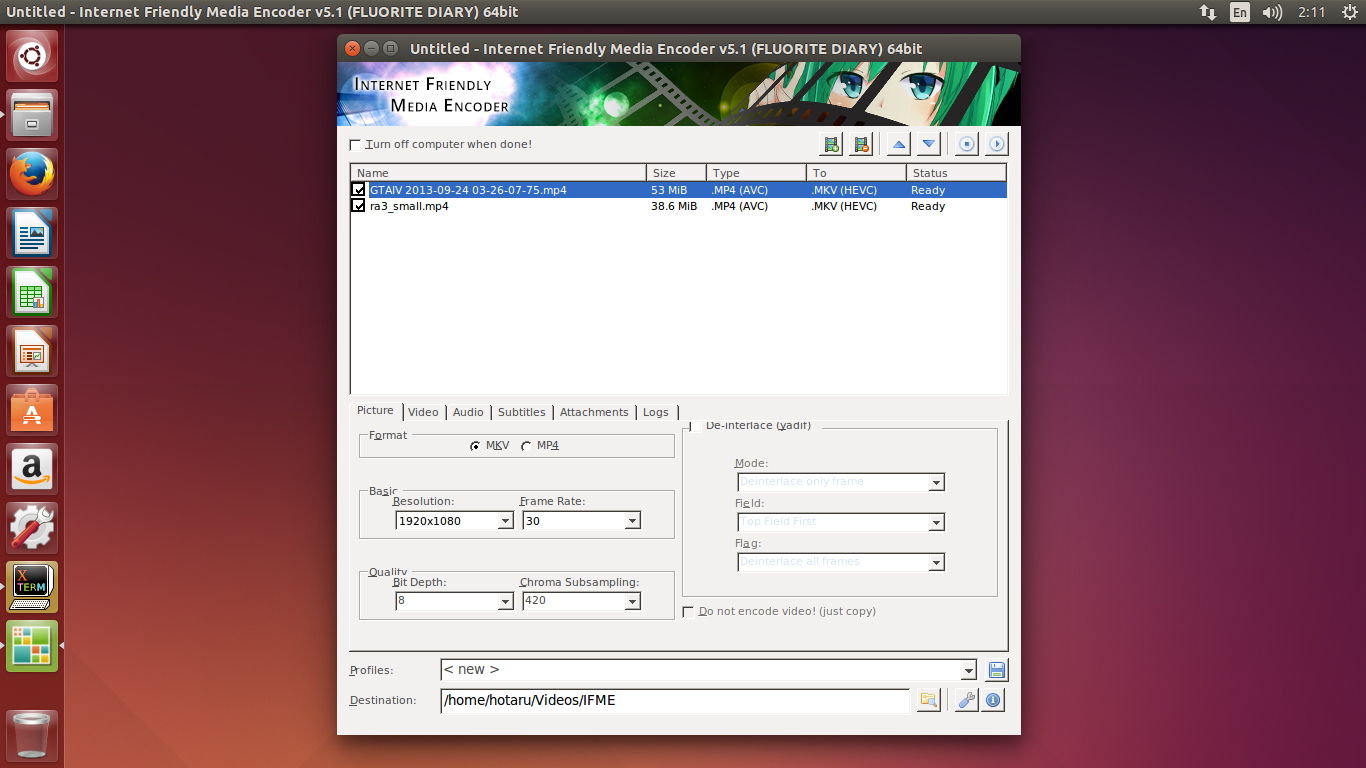
Task: Open the Subtitles tab
Action: (x=521, y=412)
